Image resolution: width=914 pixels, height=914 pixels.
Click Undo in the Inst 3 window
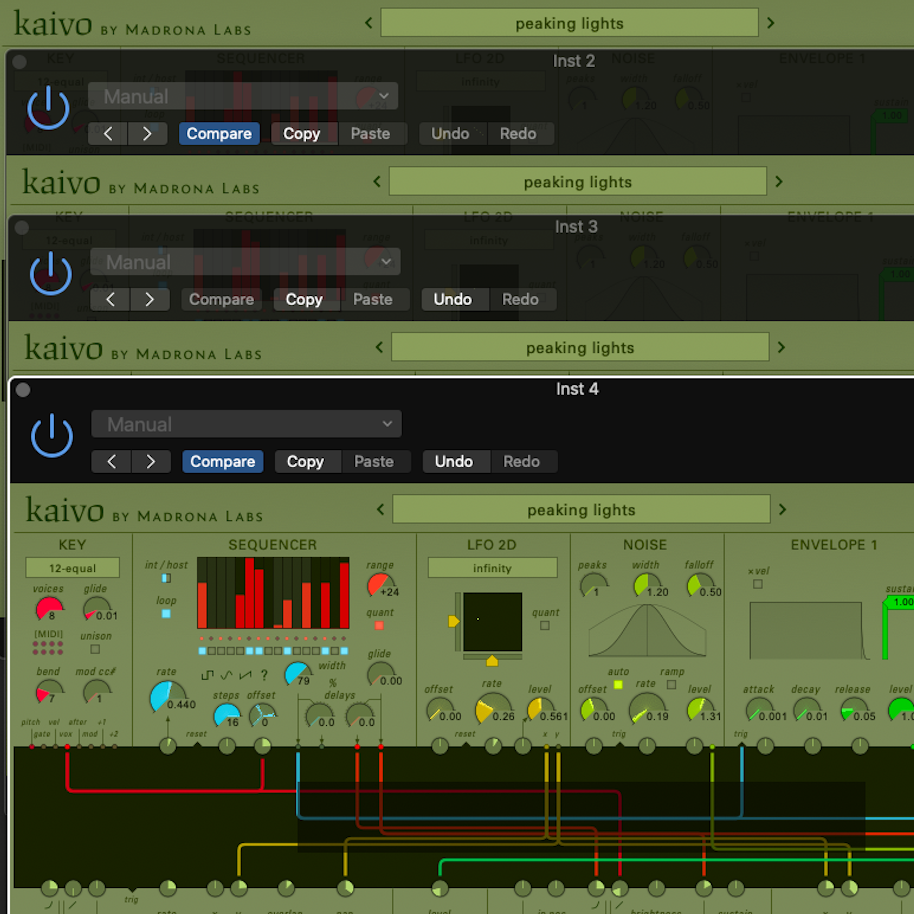click(452, 300)
